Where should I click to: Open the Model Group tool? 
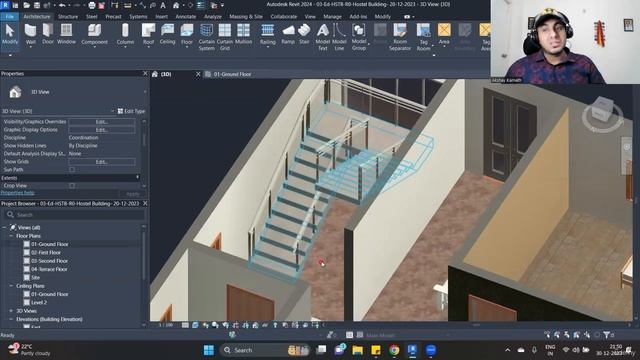click(359, 37)
